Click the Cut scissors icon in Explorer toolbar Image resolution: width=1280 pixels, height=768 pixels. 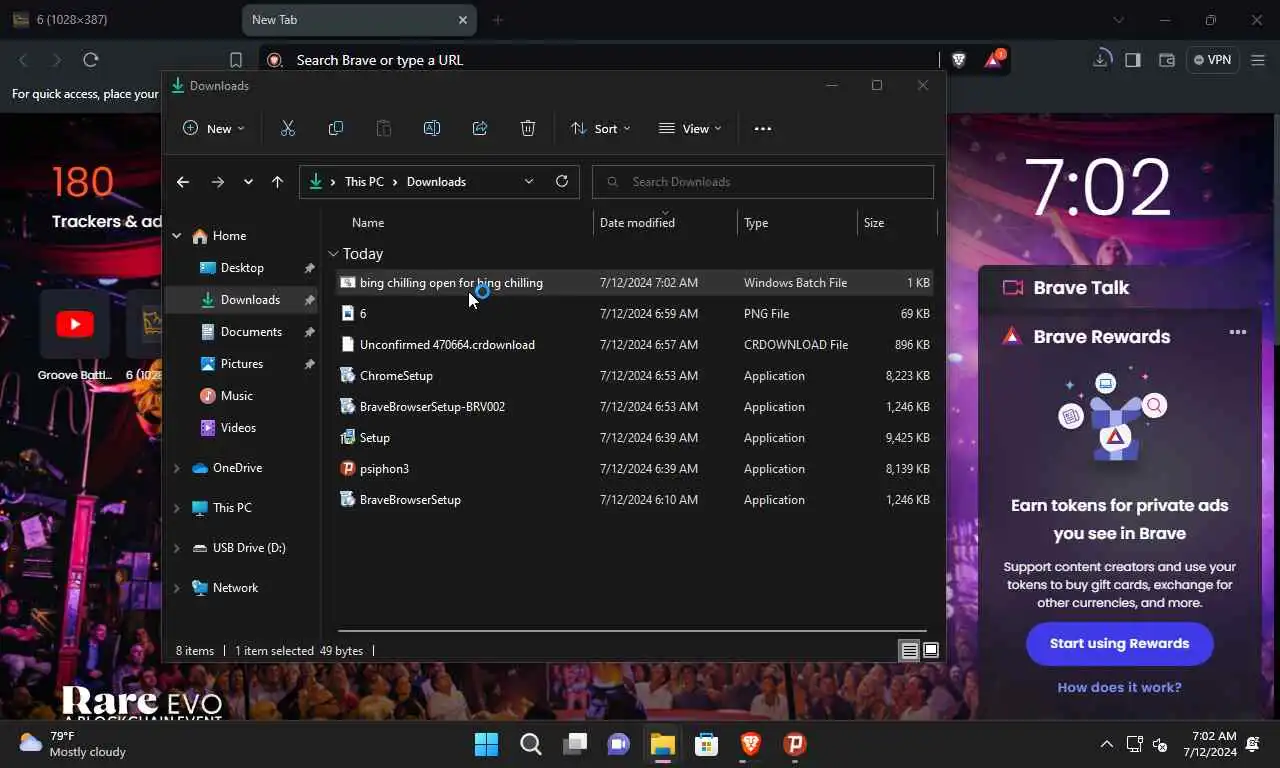tap(288, 128)
